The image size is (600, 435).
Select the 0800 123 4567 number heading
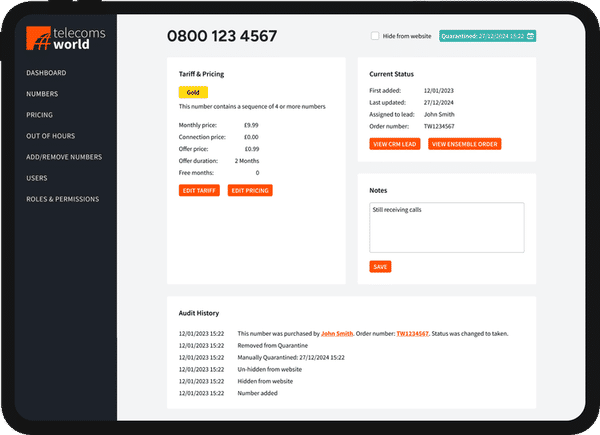click(222, 36)
